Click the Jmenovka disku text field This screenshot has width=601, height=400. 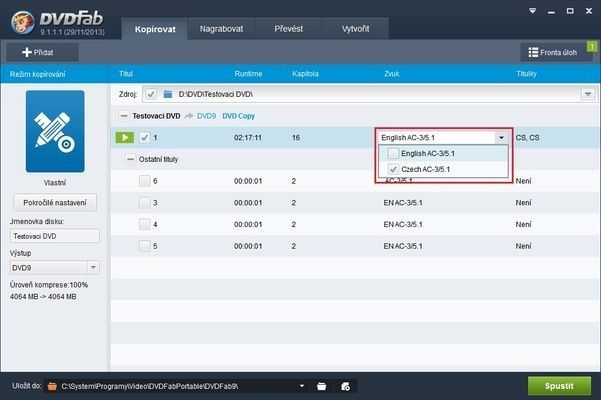(54, 236)
